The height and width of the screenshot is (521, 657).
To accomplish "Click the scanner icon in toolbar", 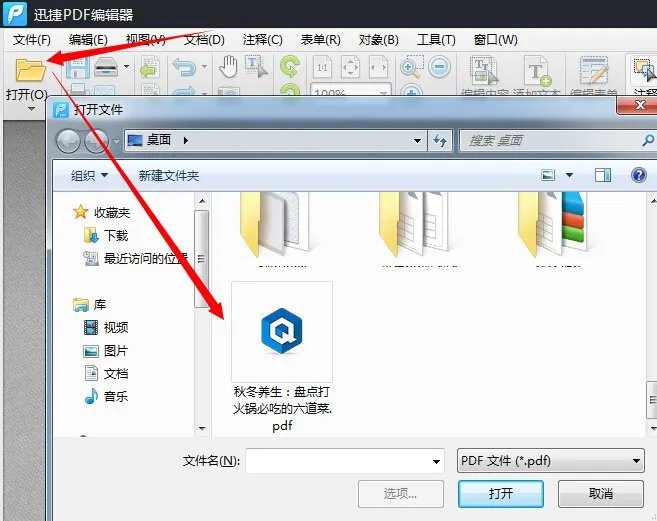I will tap(106, 67).
